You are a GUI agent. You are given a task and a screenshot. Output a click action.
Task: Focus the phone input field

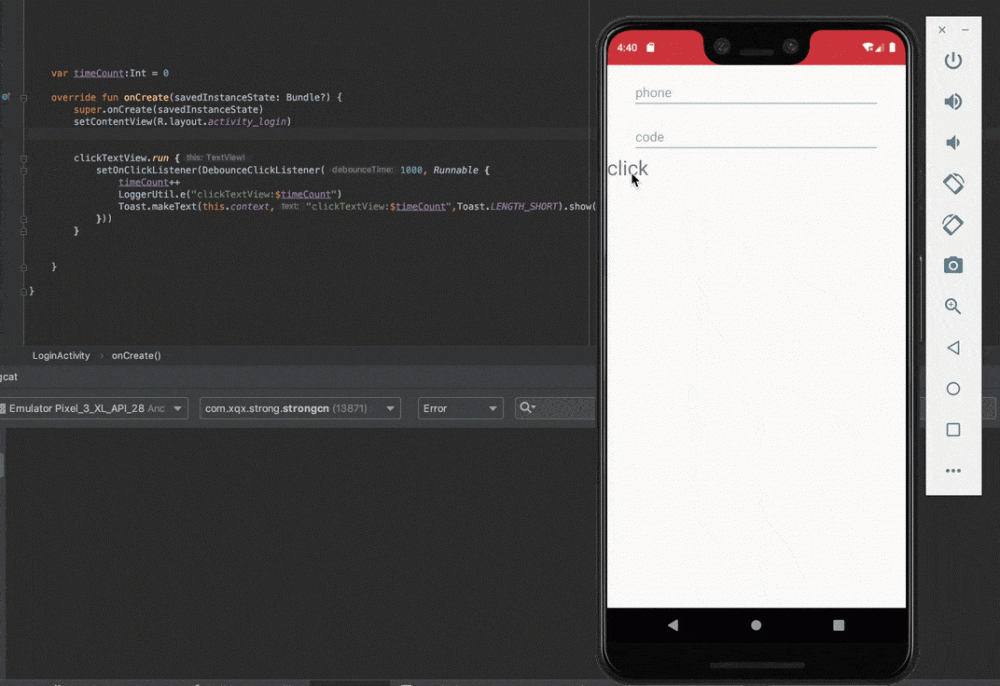pos(755,92)
